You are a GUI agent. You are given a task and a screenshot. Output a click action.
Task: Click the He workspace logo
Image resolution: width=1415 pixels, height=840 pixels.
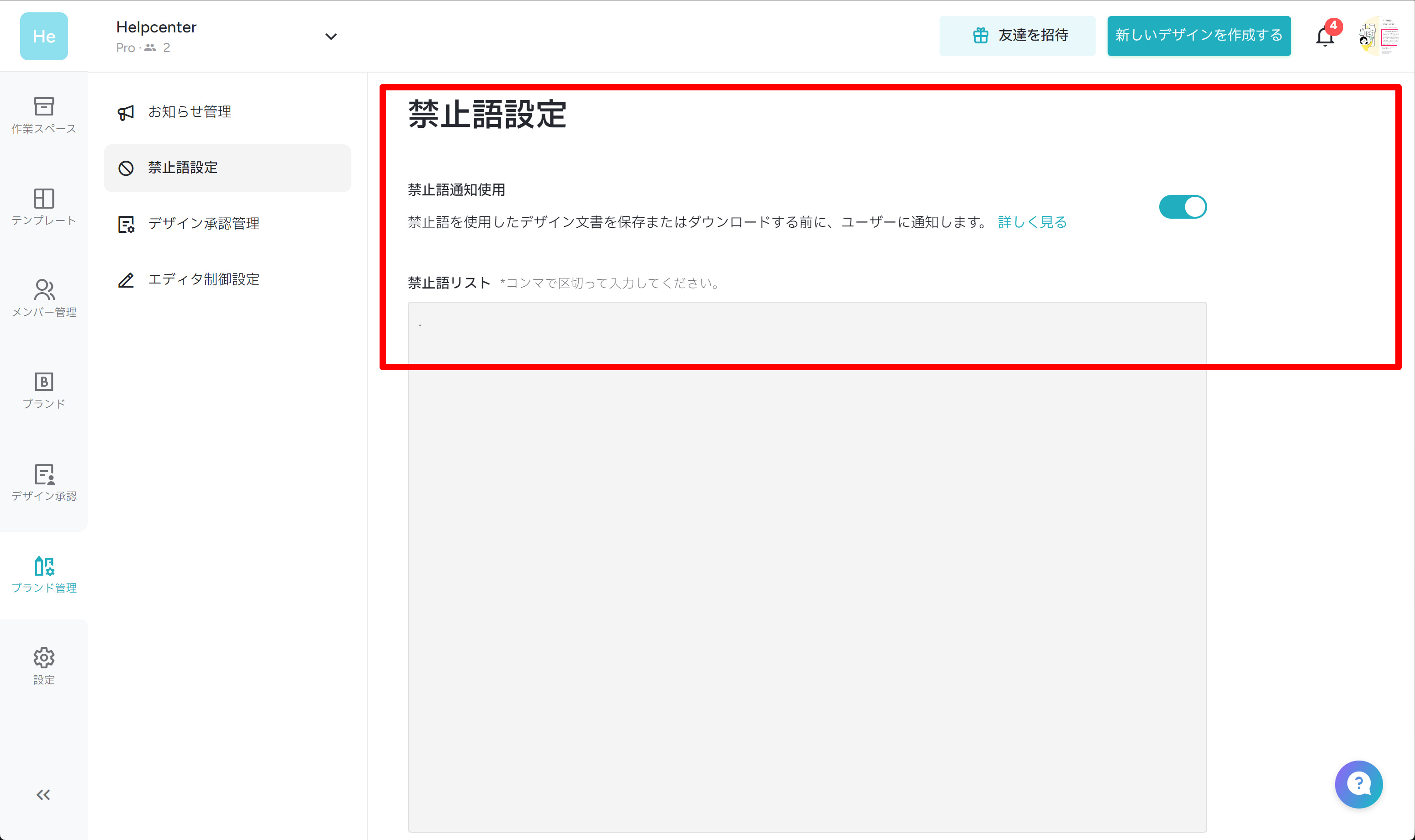pos(43,36)
